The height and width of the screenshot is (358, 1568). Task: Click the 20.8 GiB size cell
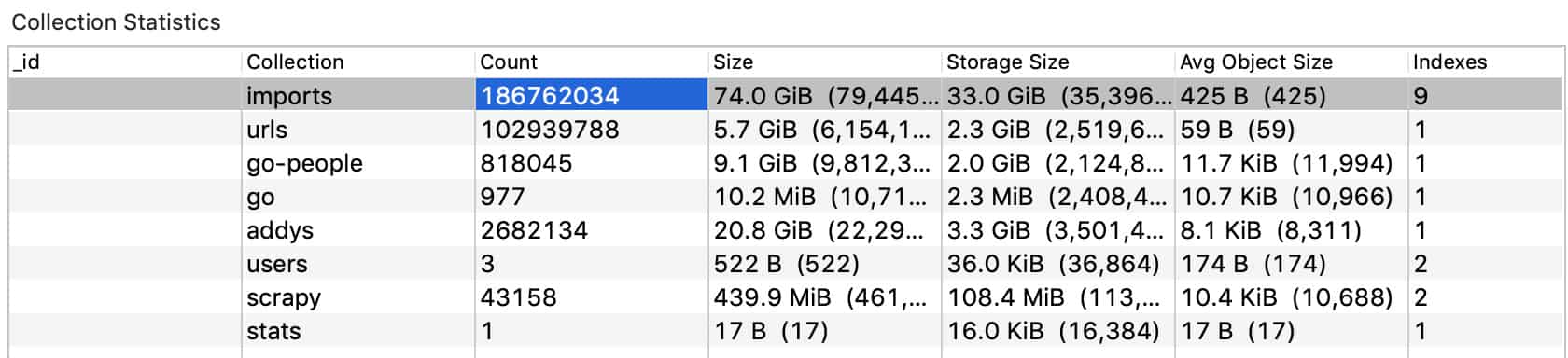[x=825, y=229]
